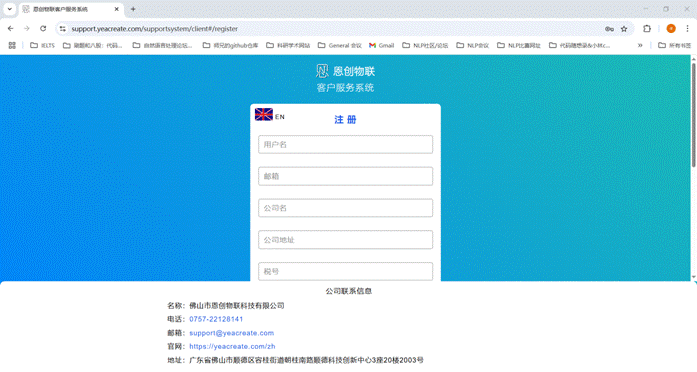Open password manager key icon
The height and width of the screenshot is (372, 697).
coord(609,29)
